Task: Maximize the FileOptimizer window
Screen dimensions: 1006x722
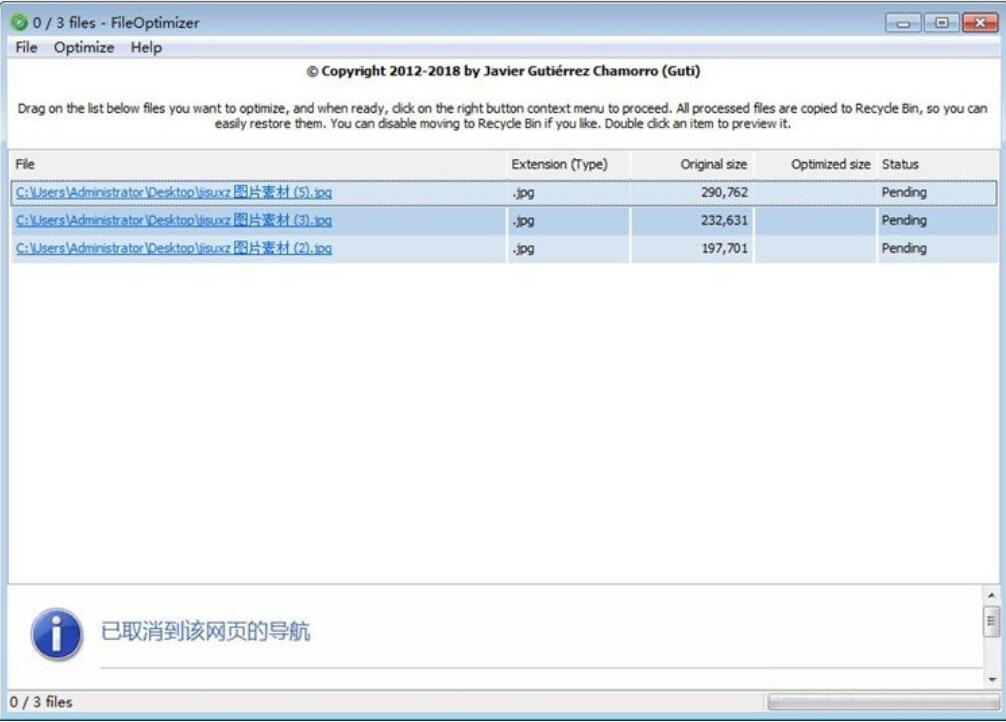Action: click(x=941, y=23)
